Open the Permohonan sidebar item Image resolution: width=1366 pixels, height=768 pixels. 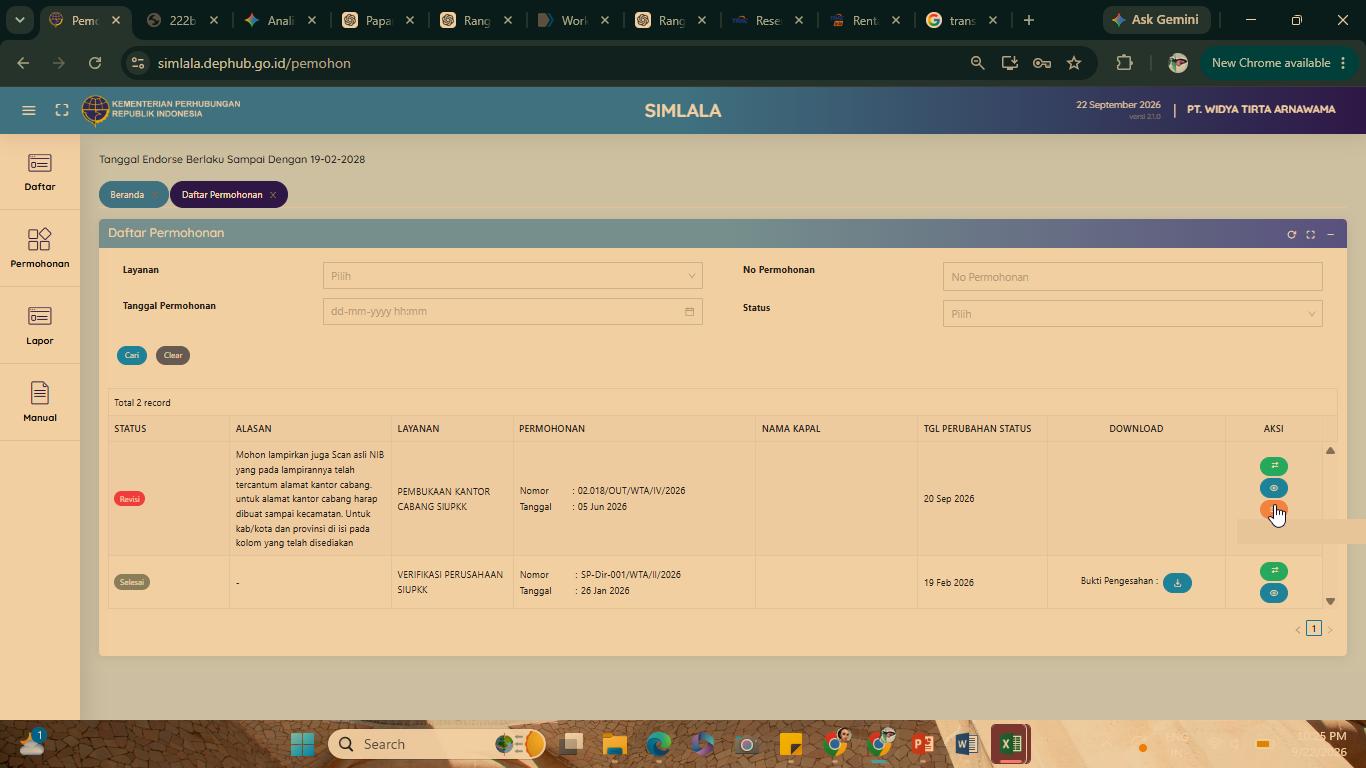click(x=40, y=249)
